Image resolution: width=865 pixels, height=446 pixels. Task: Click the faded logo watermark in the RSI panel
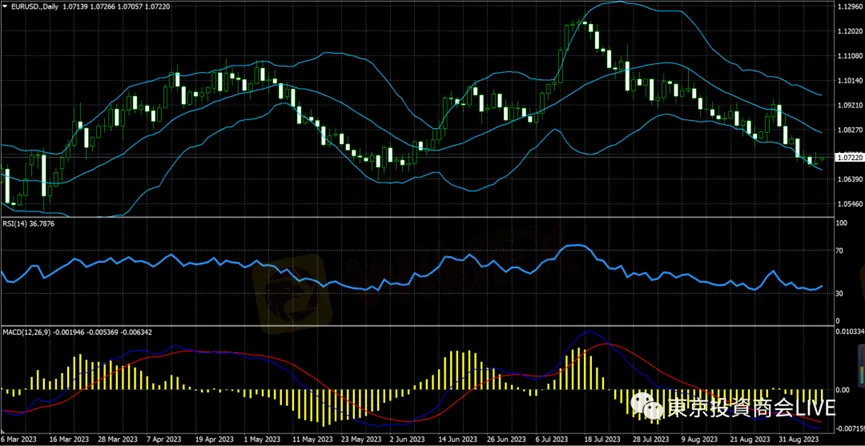283,297
